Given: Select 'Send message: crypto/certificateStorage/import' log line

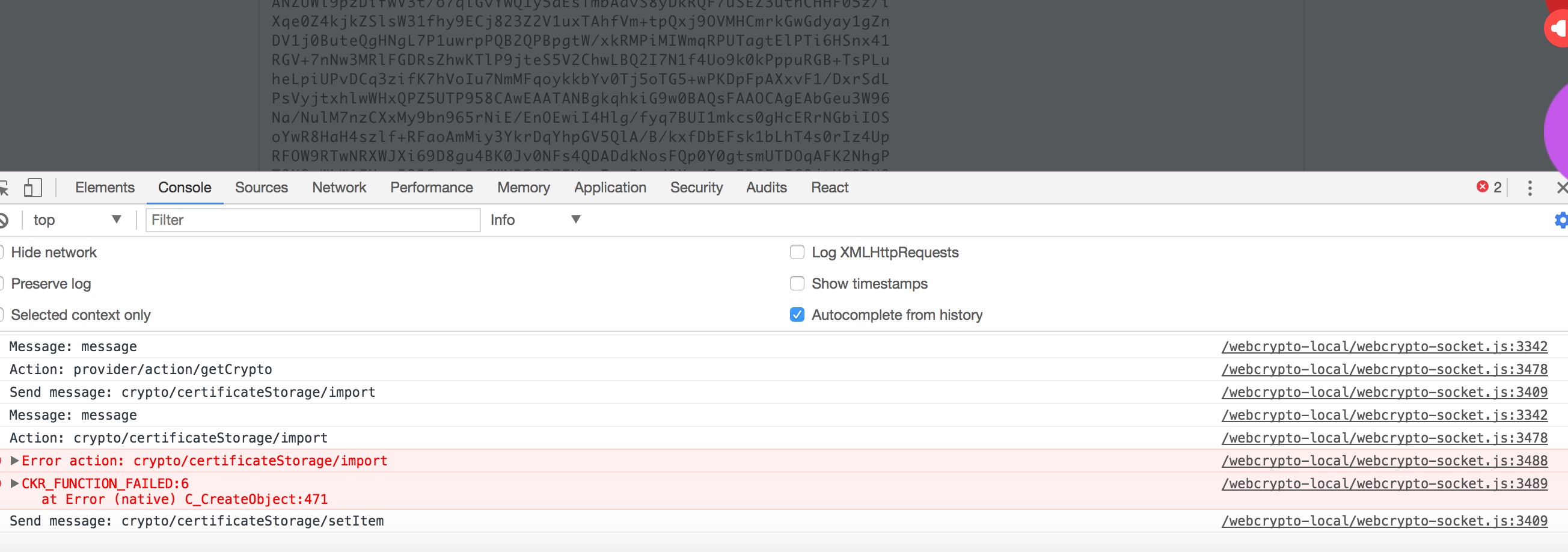Looking at the screenshot, I should point(192,393).
